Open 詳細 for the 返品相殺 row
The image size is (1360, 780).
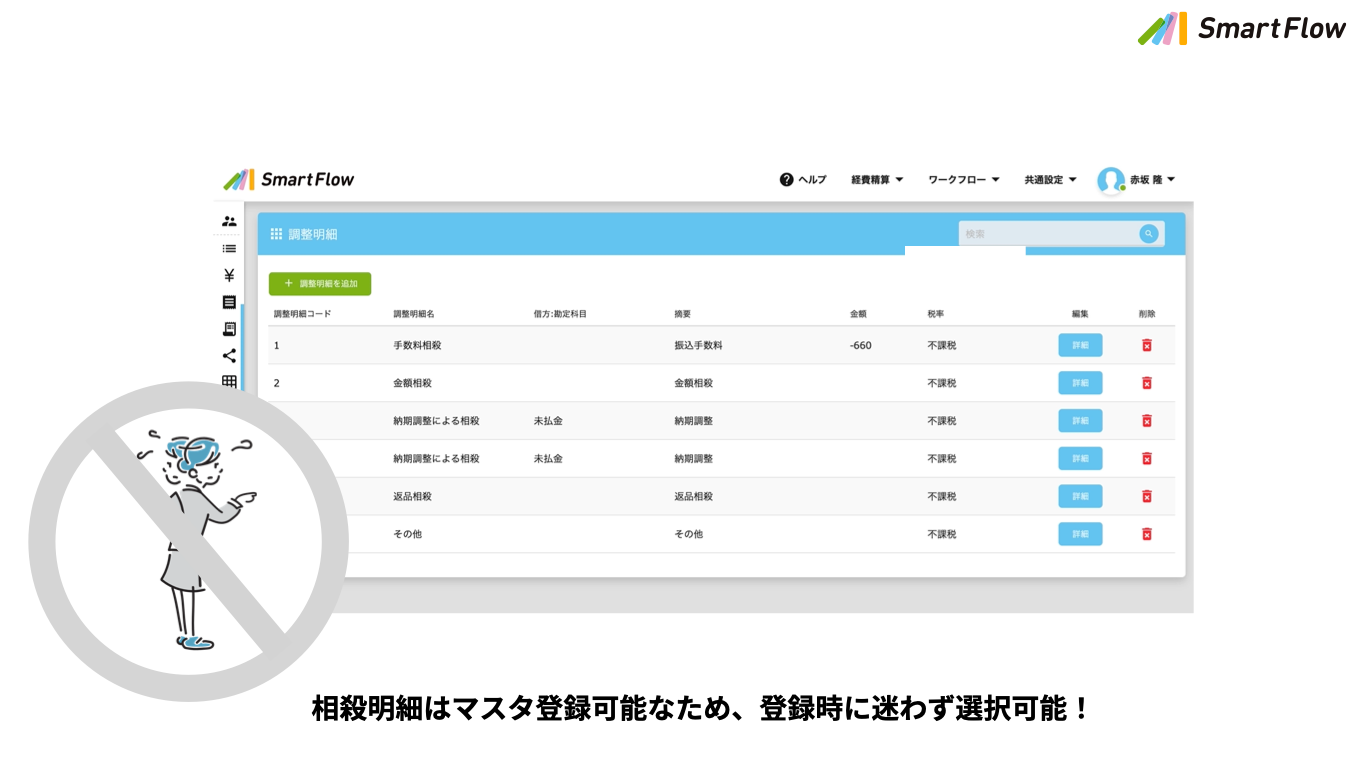tap(1080, 496)
